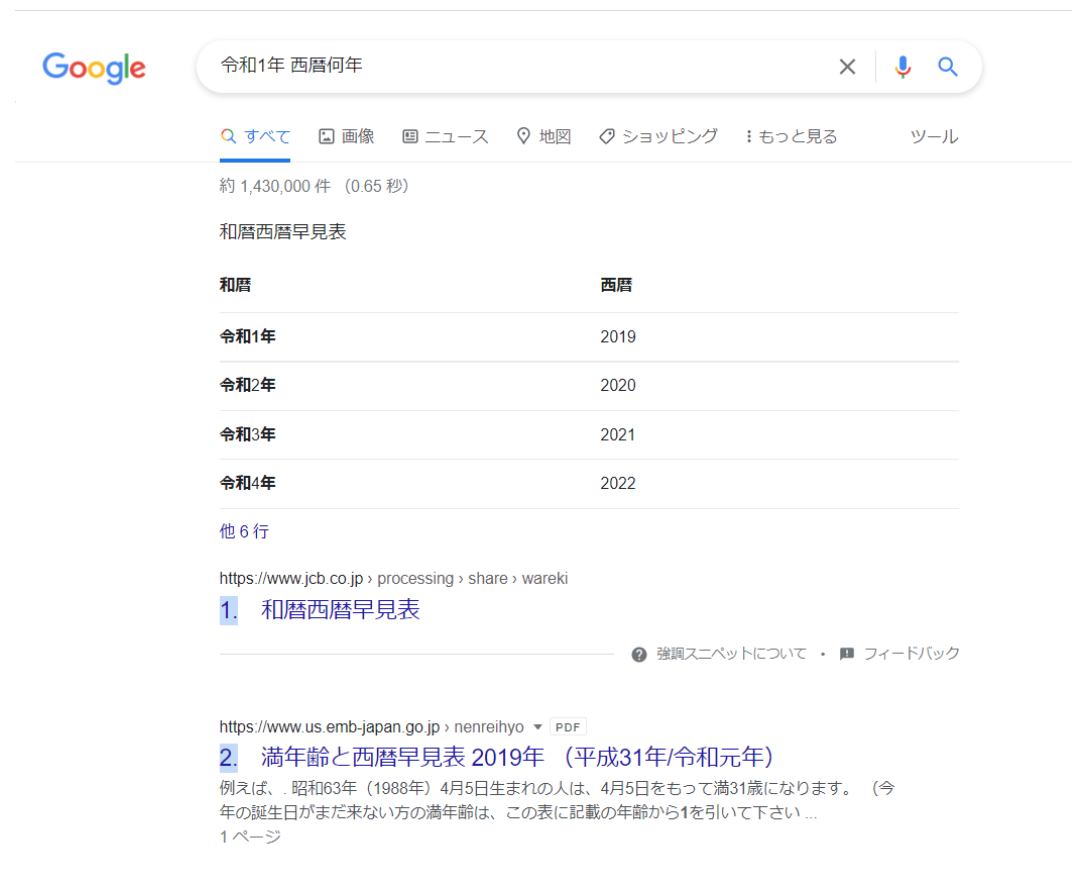Switch to the ニュース news tab
This screenshot has height=892, width=1072.
(x=445, y=137)
